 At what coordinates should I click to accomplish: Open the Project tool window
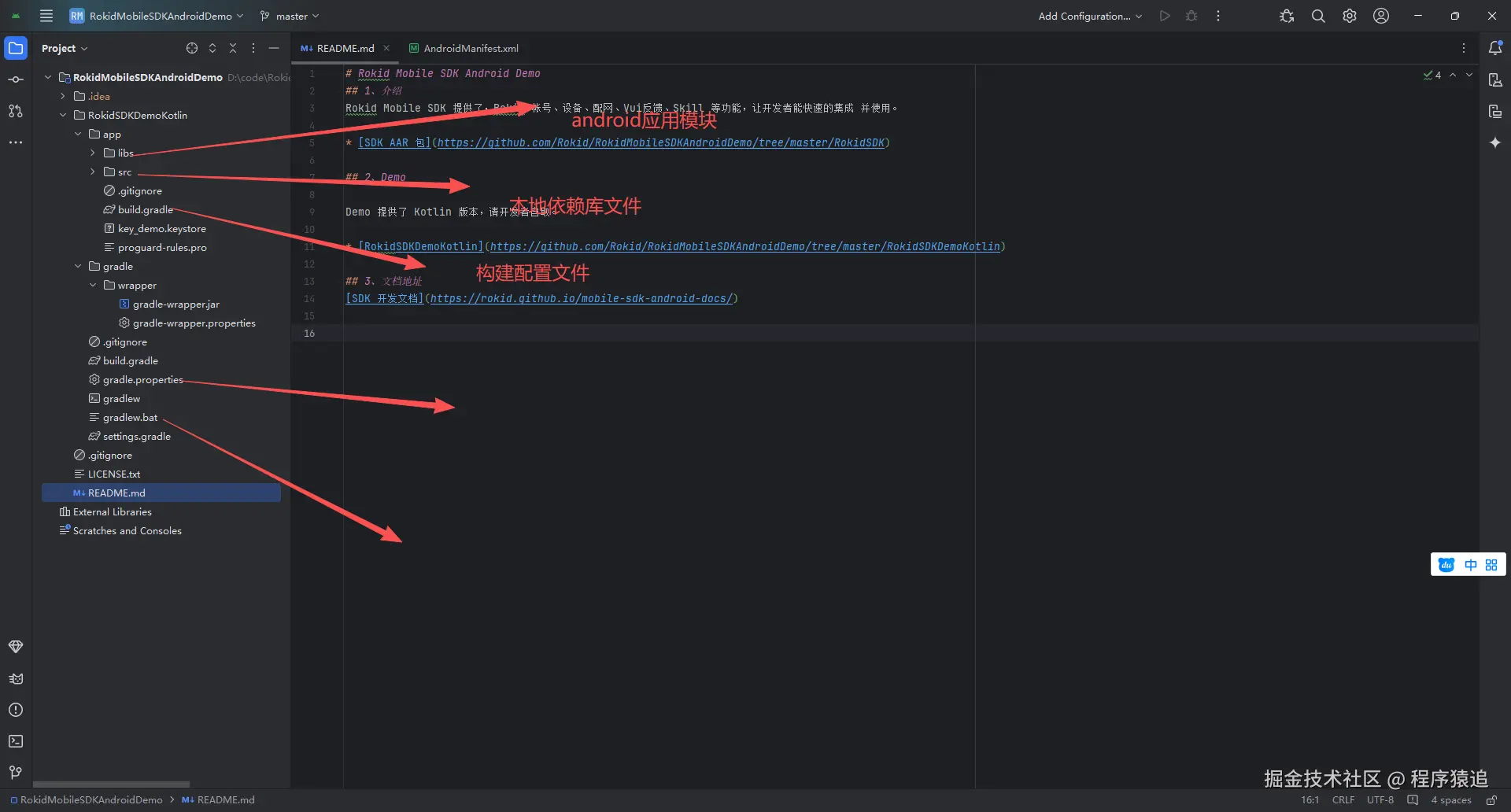pyautogui.click(x=16, y=48)
